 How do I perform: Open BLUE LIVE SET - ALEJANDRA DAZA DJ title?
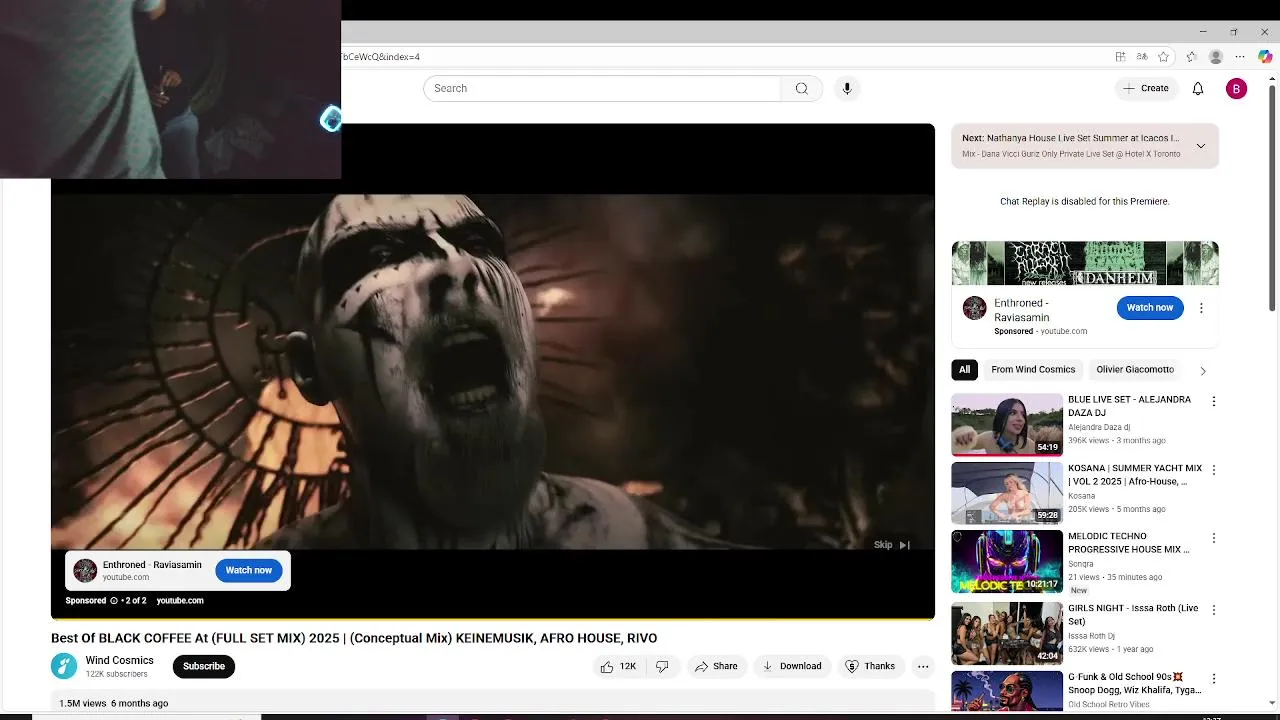click(x=1129, y=405)
